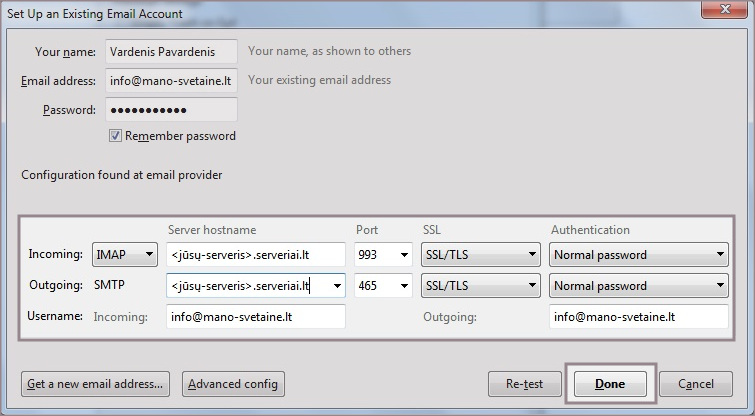This screenshot has width=755, height=416.
Task: Click Get a new email address button
Action: [96, 384]
